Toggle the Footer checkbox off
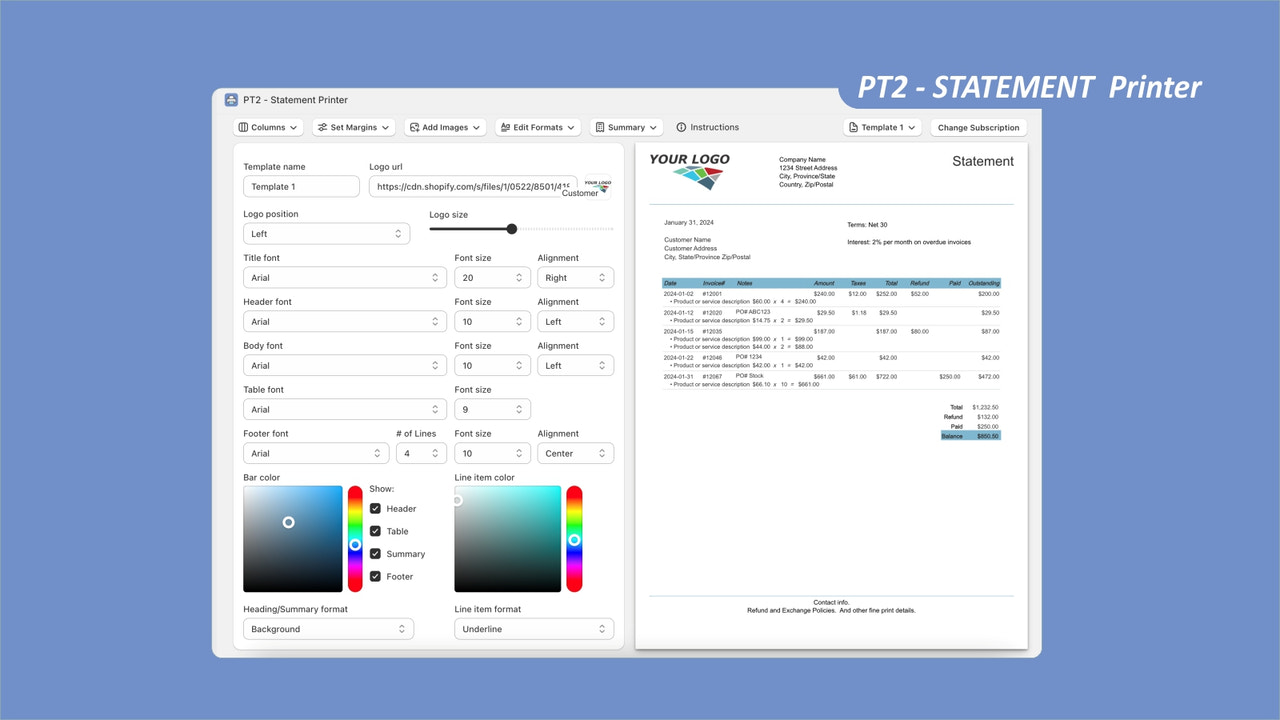 pyautogui.click(x=374, y=576)
